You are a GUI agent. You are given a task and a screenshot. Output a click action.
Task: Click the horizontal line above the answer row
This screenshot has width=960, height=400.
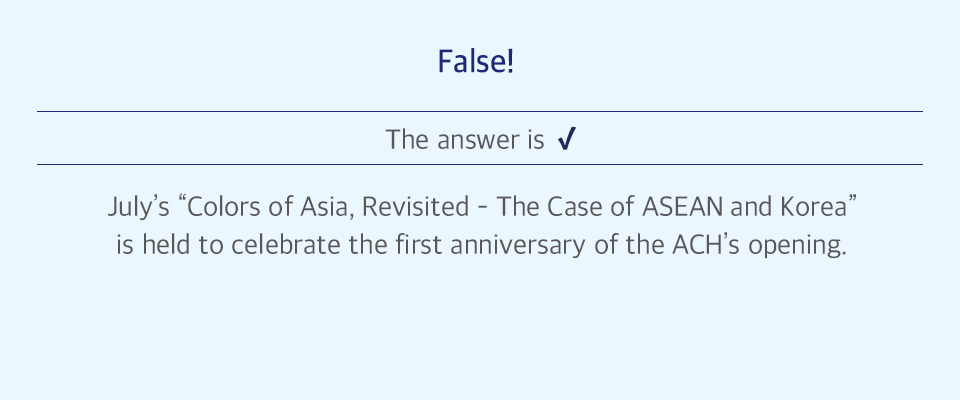tap(480, 111)
